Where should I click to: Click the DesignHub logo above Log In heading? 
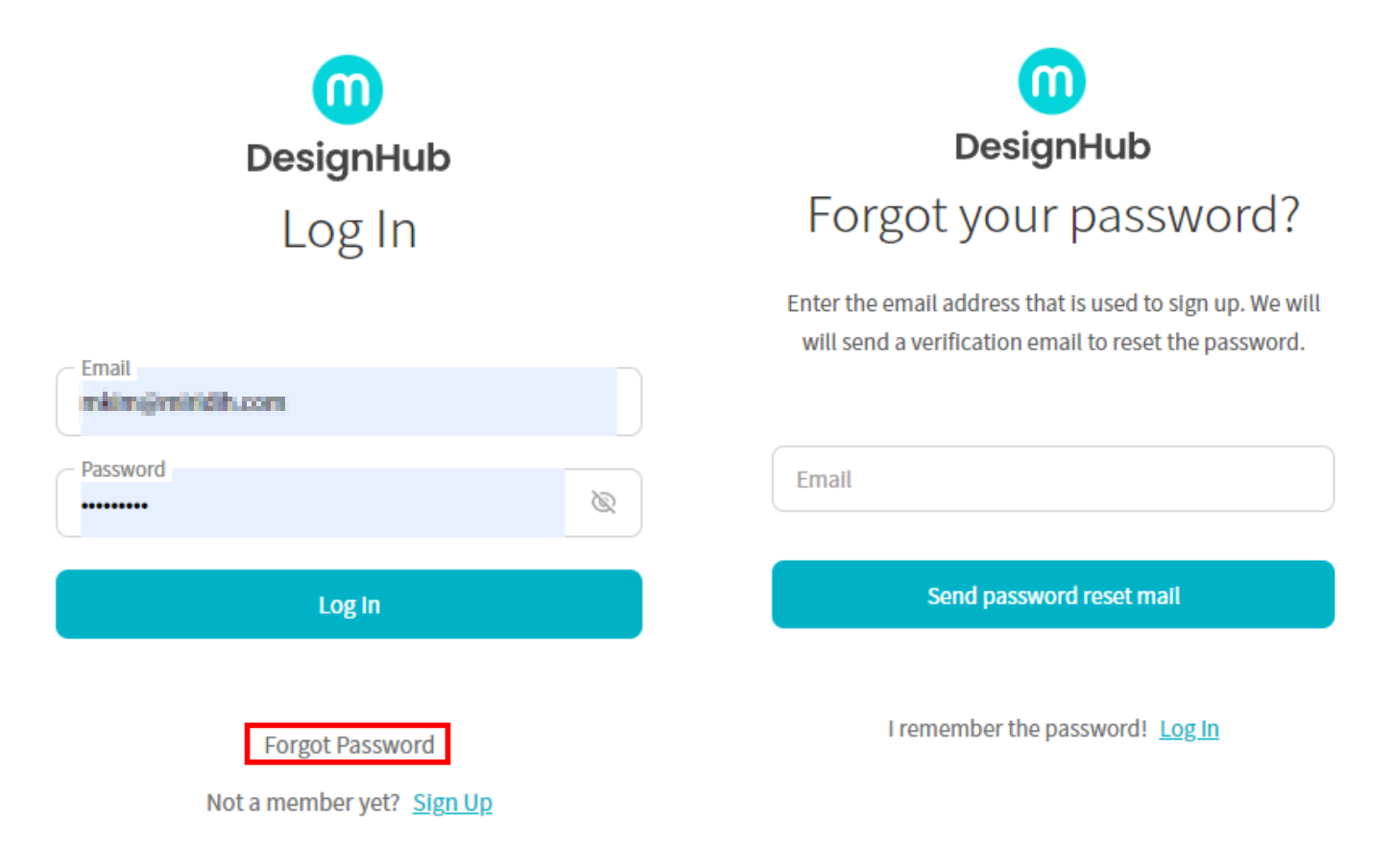348,90
